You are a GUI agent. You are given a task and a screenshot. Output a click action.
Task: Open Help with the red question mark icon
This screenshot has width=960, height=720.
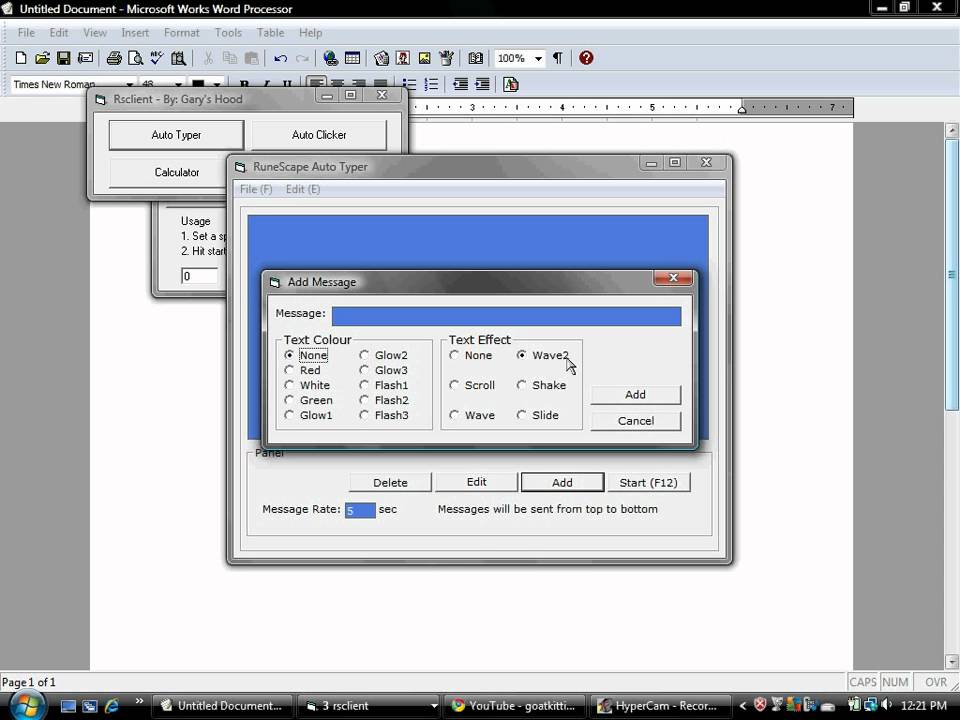click(586, 58)
